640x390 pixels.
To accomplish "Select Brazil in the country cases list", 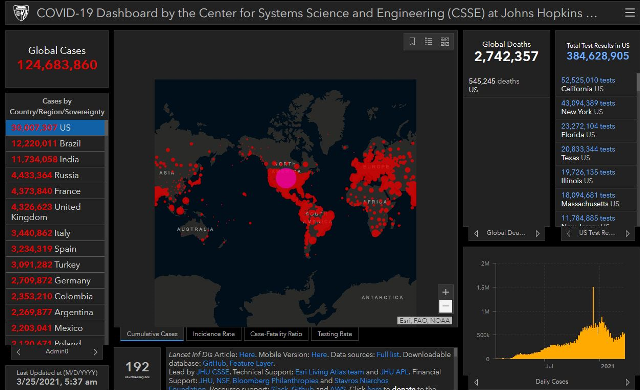I will click(55, 144).
